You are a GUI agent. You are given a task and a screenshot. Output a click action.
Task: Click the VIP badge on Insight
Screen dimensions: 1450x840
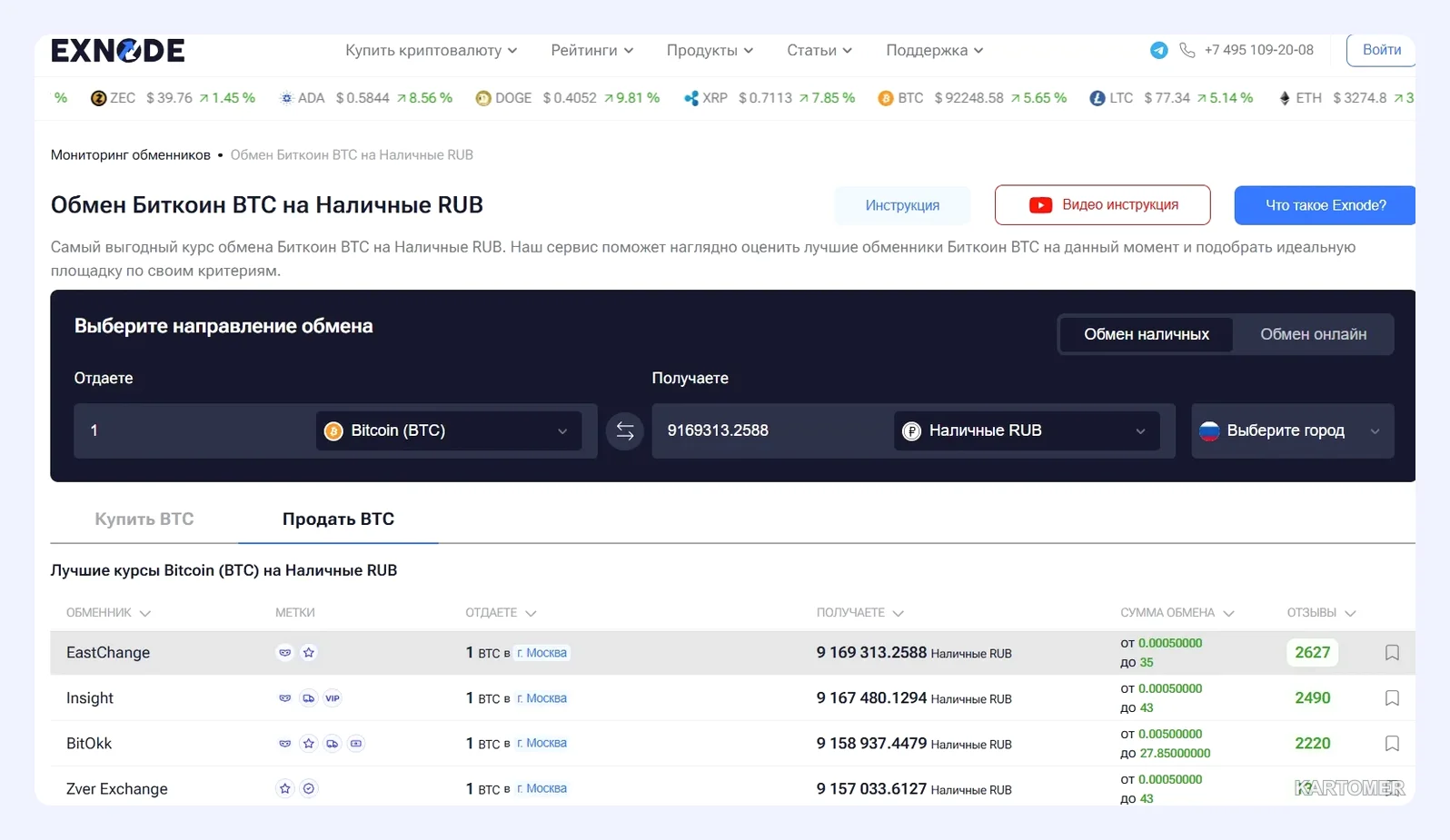(x=333, y=698)
